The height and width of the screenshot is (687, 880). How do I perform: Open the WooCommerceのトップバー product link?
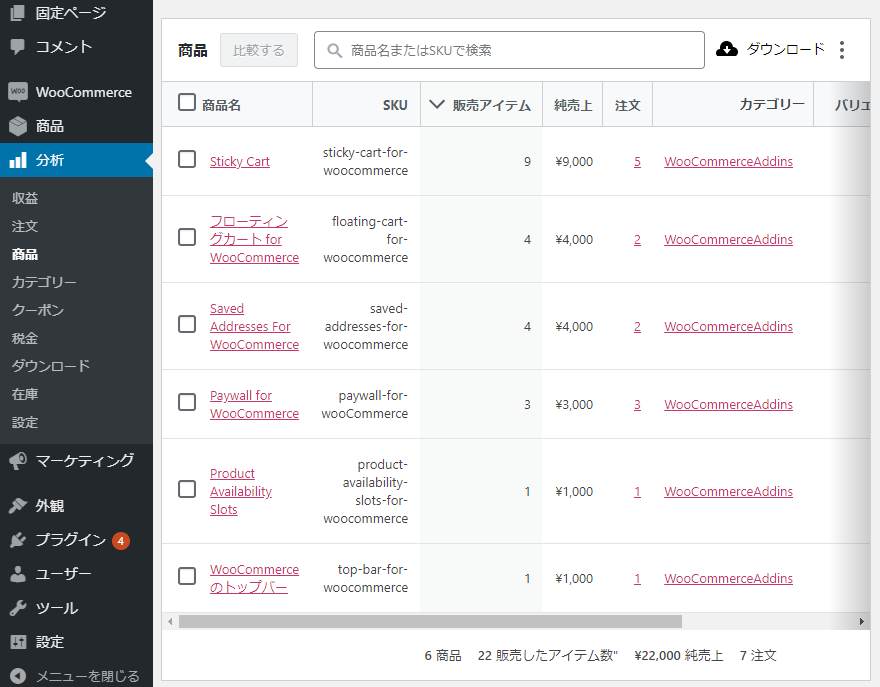pyautogui.click(x=254, y=579)
